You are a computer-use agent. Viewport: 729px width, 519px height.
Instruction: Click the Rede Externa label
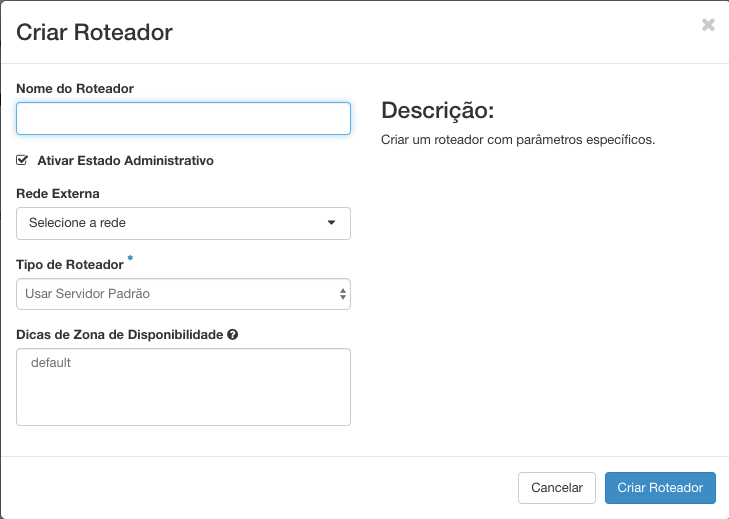tap(58, 193)
